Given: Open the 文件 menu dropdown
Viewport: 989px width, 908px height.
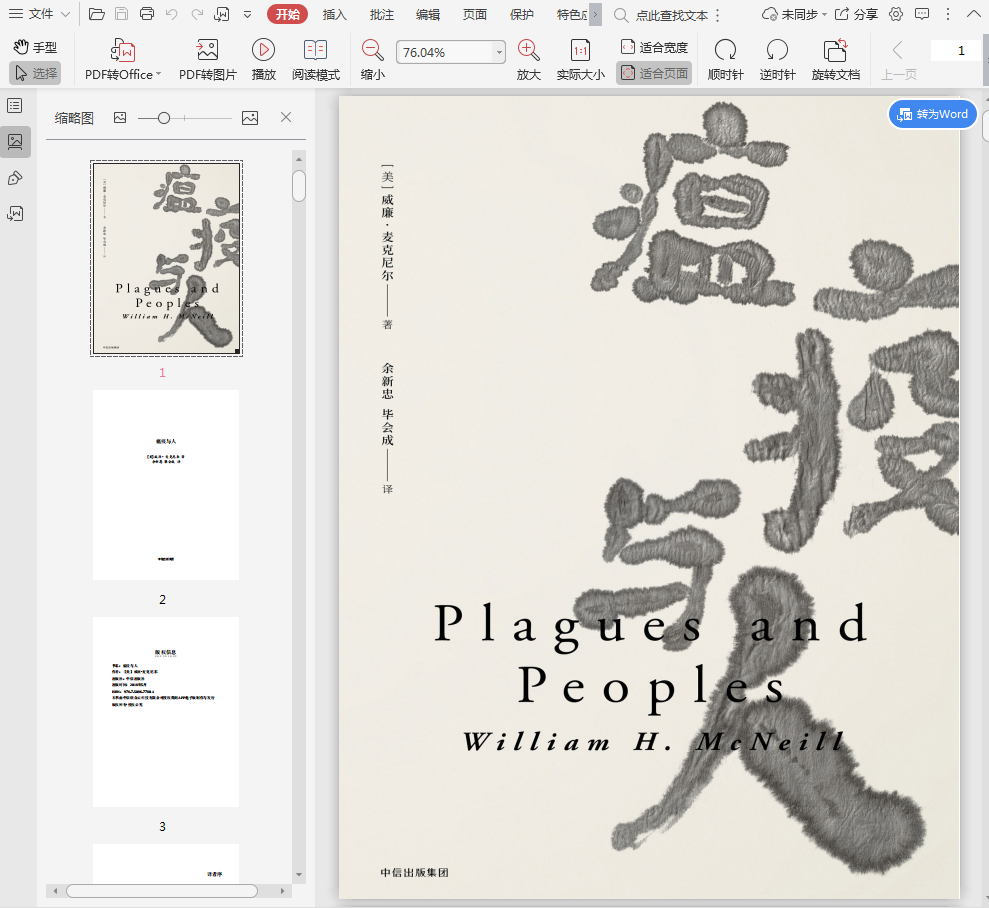Looking at the screenshot, I should (x=40, y=14).
